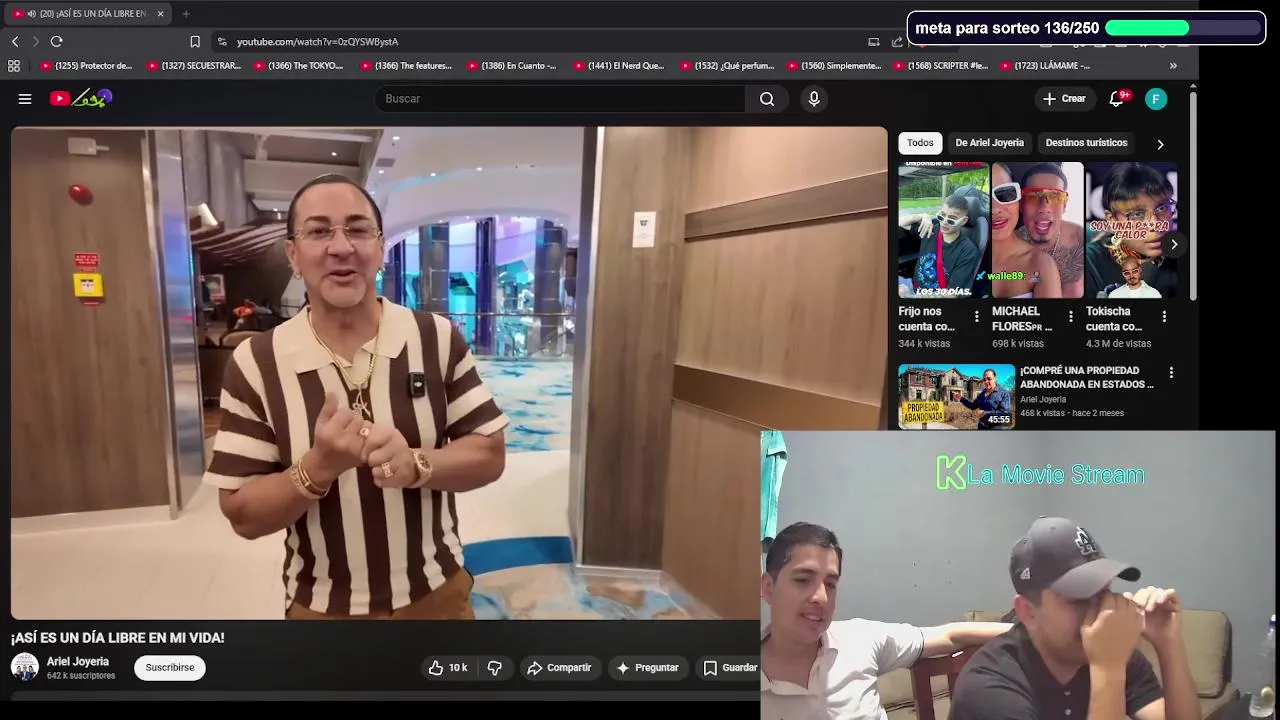Open bookmark (1568) SCRIPTER
Screen dimensions: 1280x720
(x=940, y=66)
